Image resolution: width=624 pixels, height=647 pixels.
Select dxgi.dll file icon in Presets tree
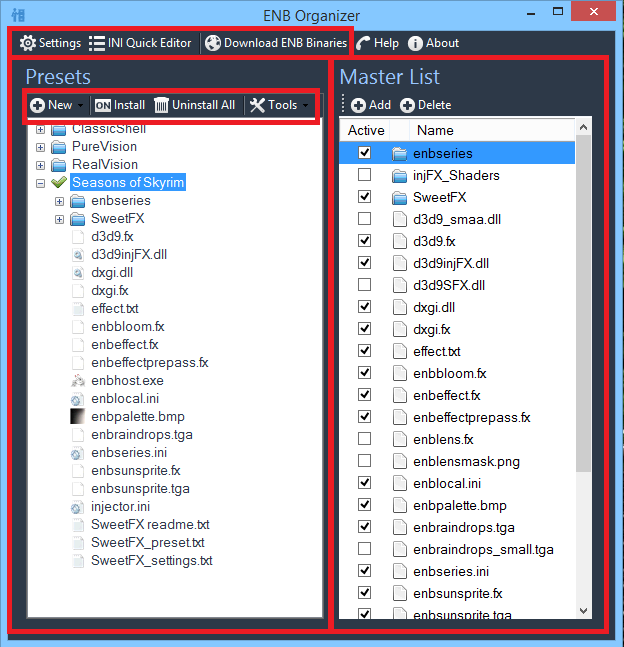(x=78, y=273)
